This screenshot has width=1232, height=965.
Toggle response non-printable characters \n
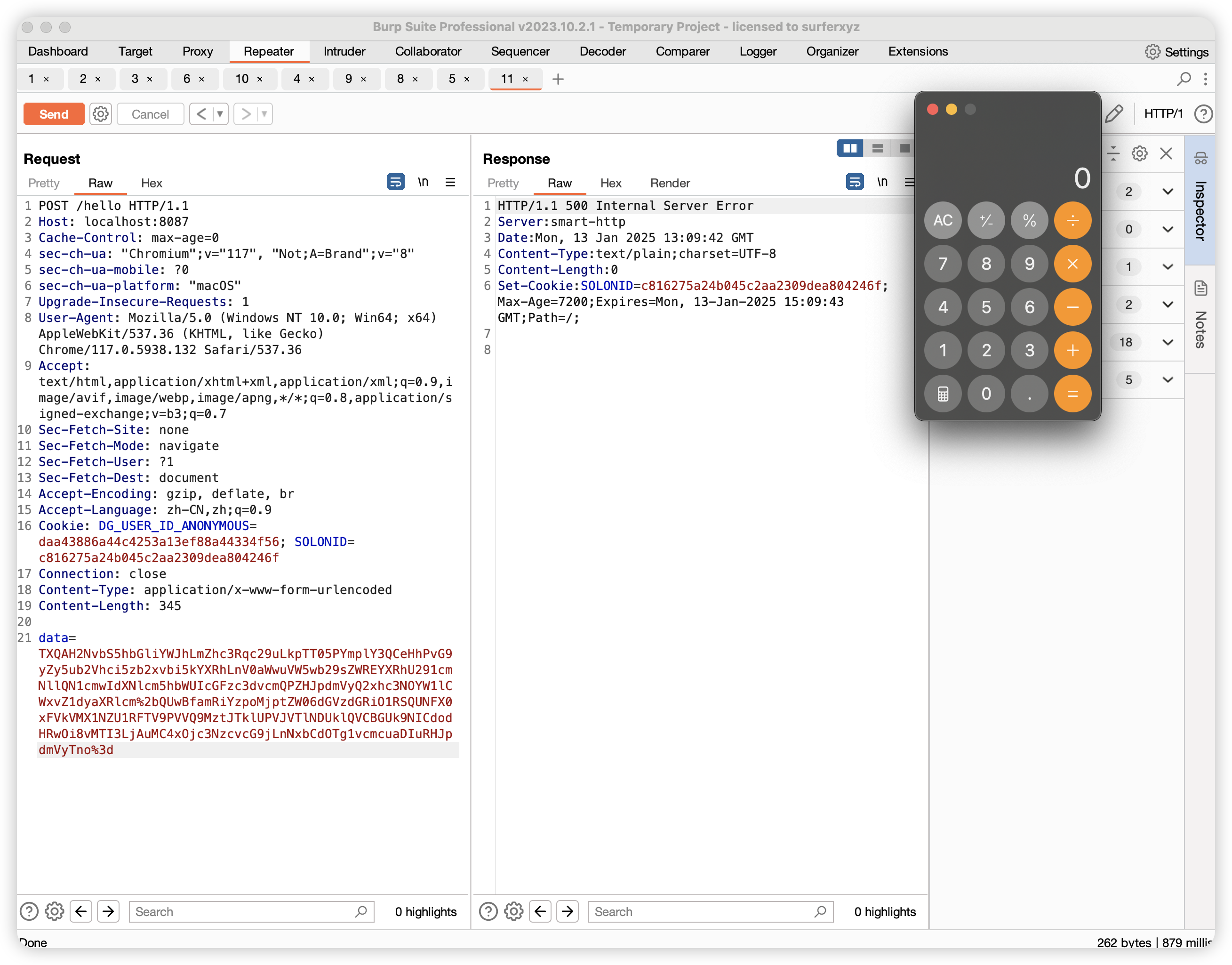(882, 182)
